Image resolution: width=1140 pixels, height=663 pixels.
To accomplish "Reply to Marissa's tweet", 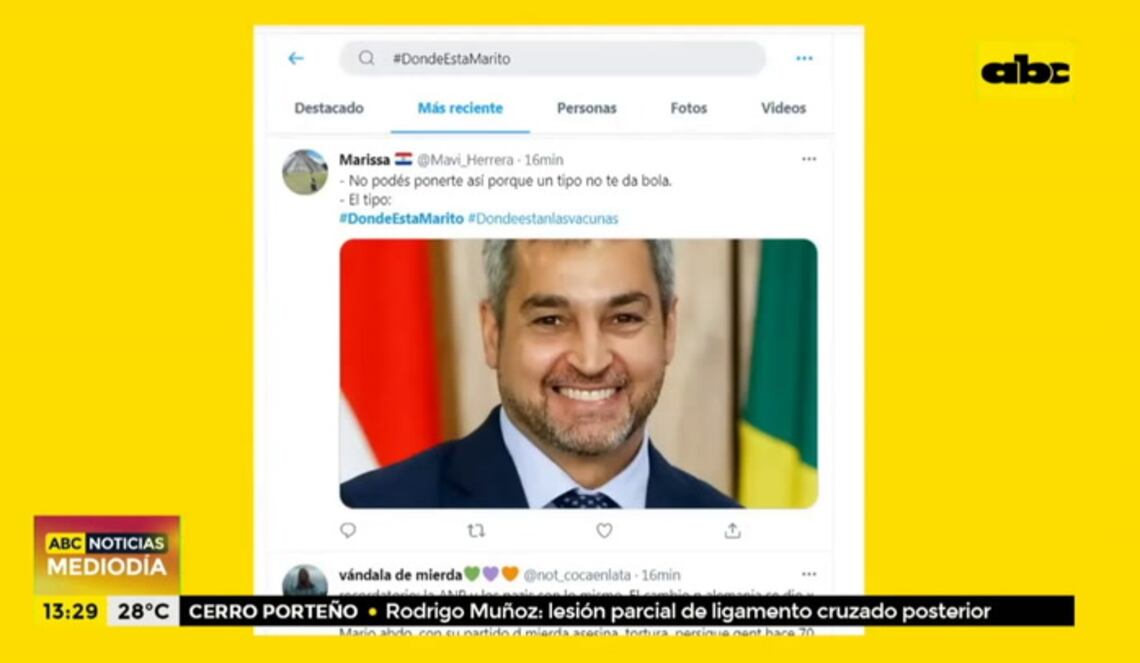I will pos(348,530).
